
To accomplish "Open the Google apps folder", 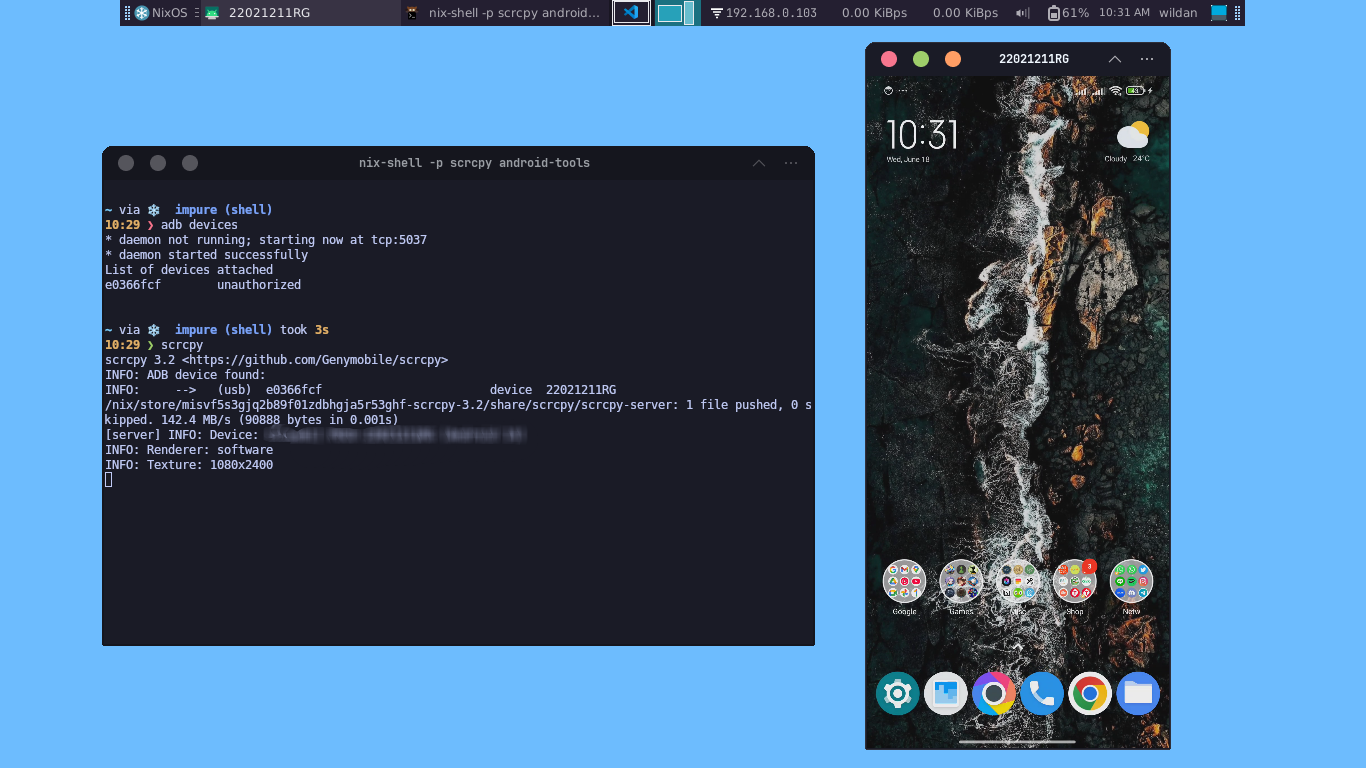I will point(904,581).
